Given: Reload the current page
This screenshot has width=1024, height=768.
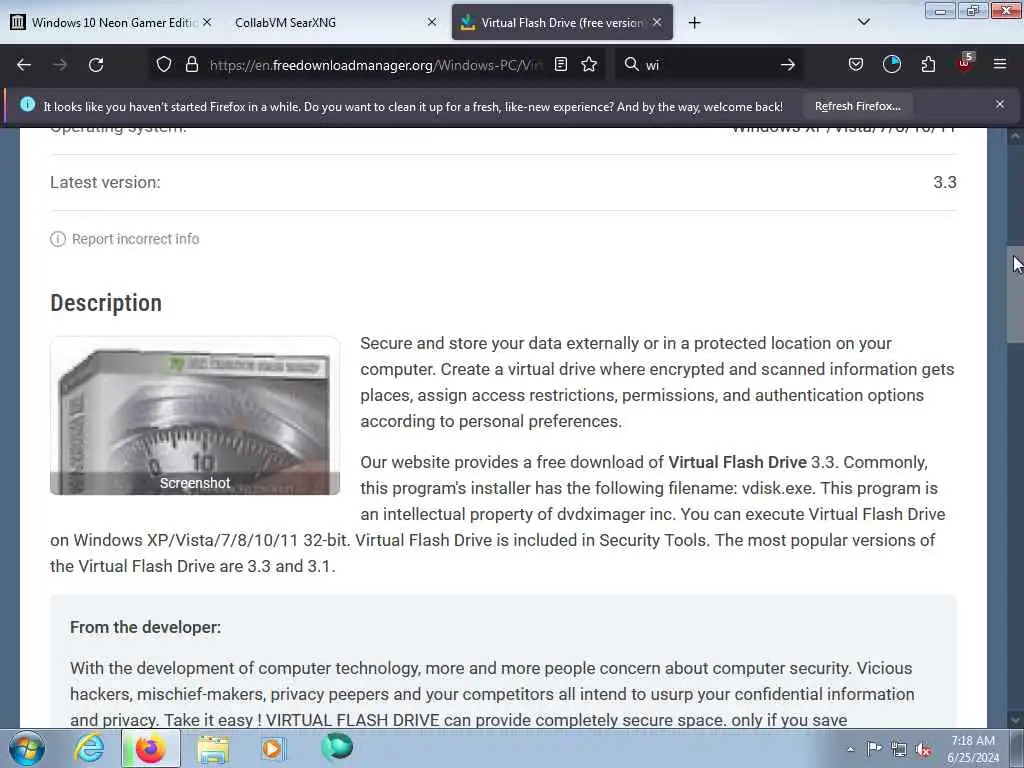Looking at the screenshot, I should tap(96, 65).
